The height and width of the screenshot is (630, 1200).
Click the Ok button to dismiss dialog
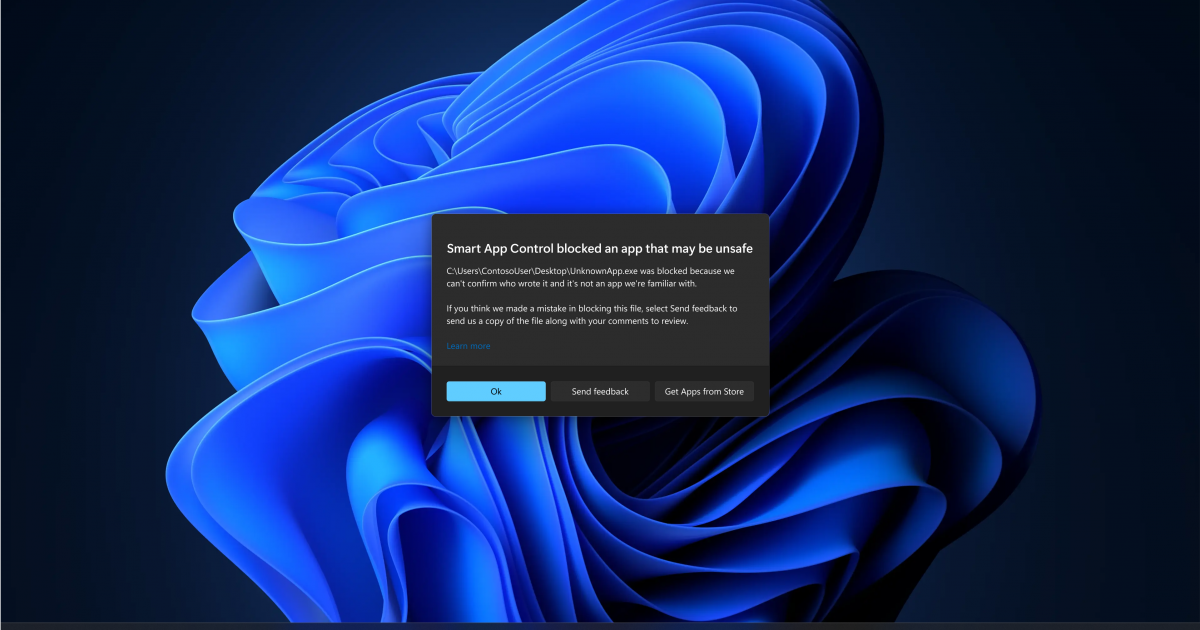(496, 392)
